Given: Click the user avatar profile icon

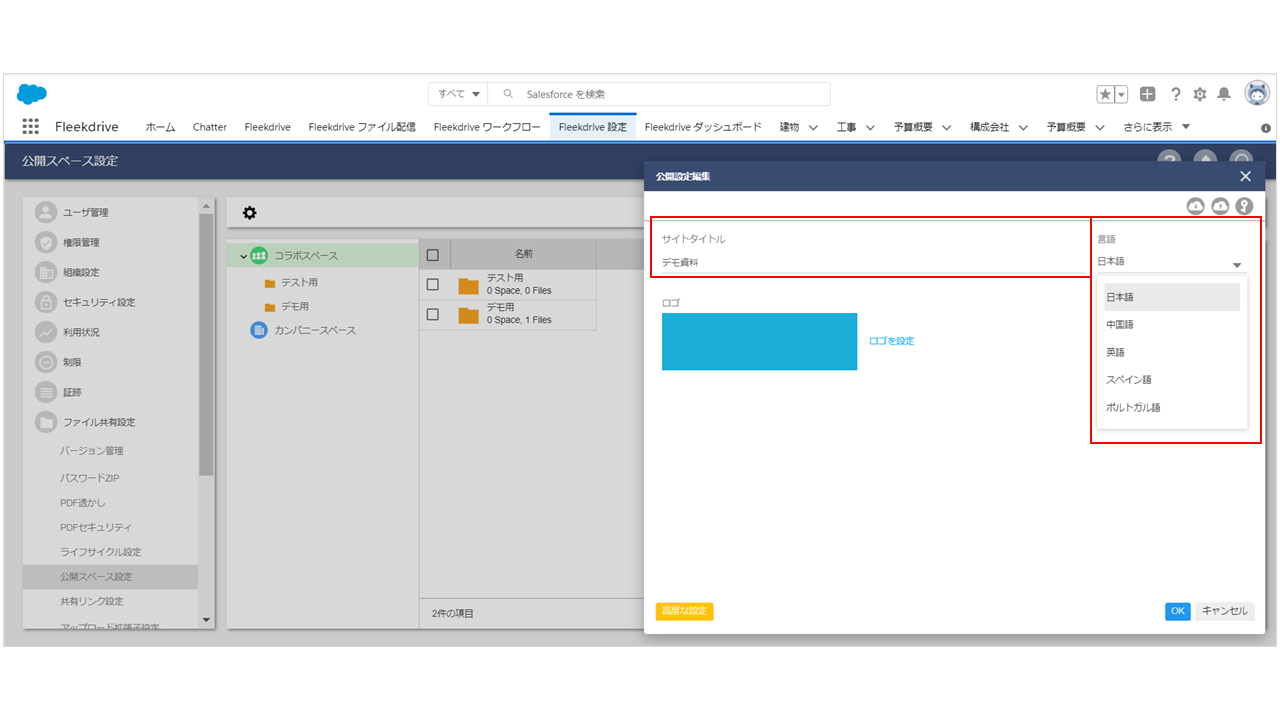Looking at the screenshot, I should point(1257,93).
